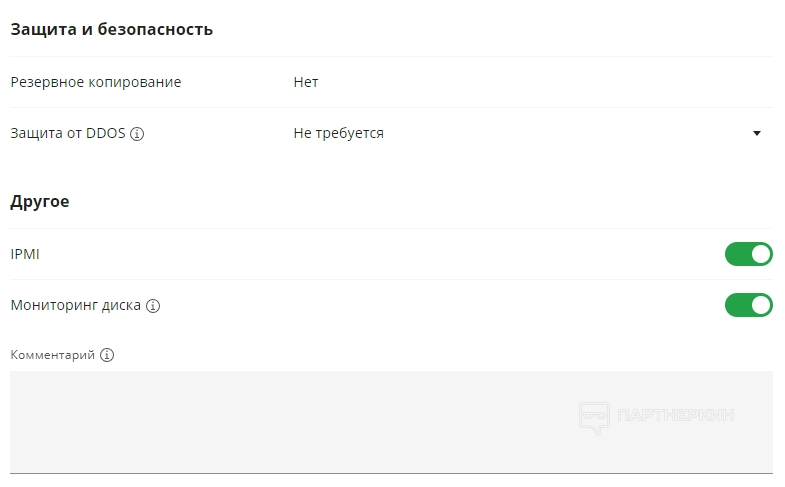Turn off the Мониторинг диска toggle
785x487 pixels.
[x=748, y=305]
